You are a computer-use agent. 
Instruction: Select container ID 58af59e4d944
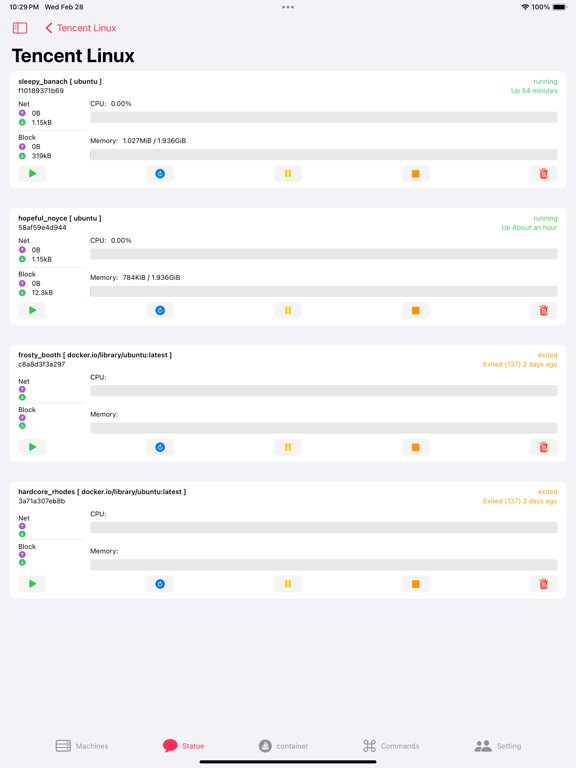tap(42, 227)
